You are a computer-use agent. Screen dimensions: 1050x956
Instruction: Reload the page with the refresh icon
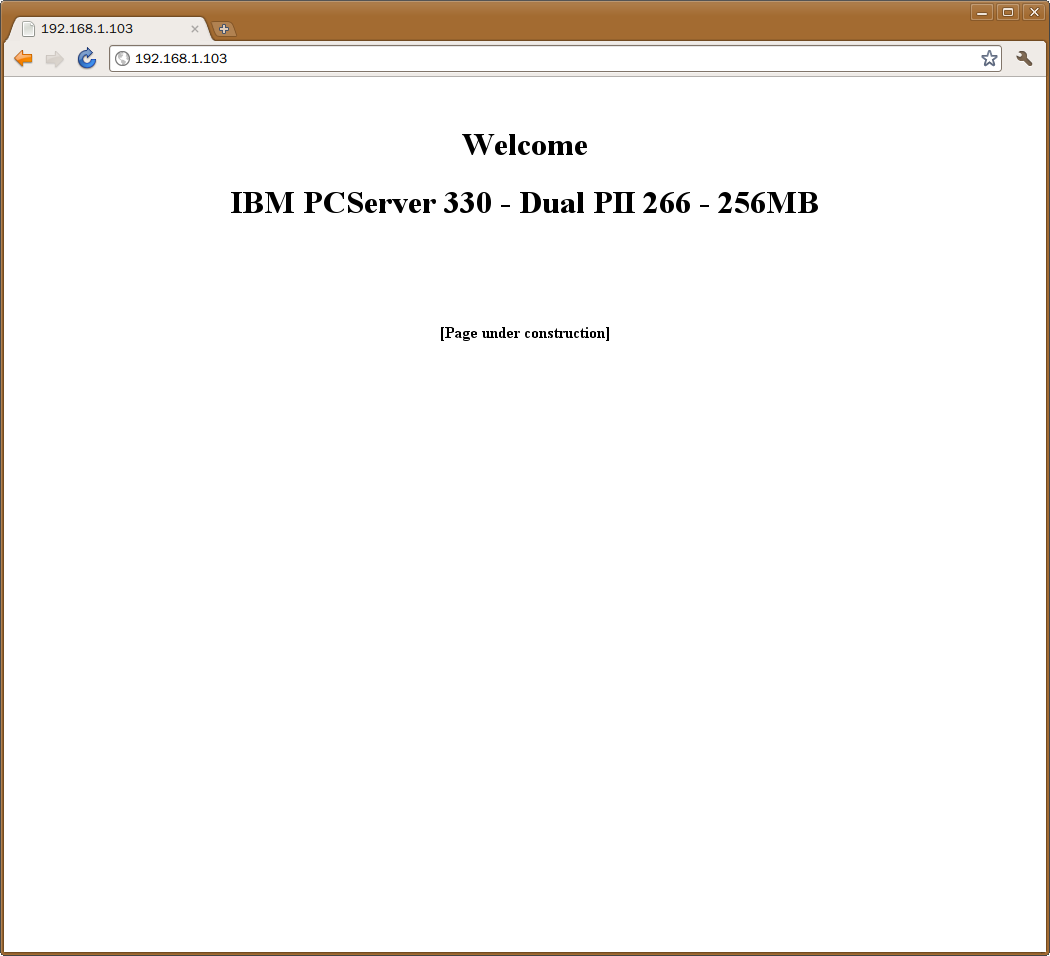[x=86, y=59]
